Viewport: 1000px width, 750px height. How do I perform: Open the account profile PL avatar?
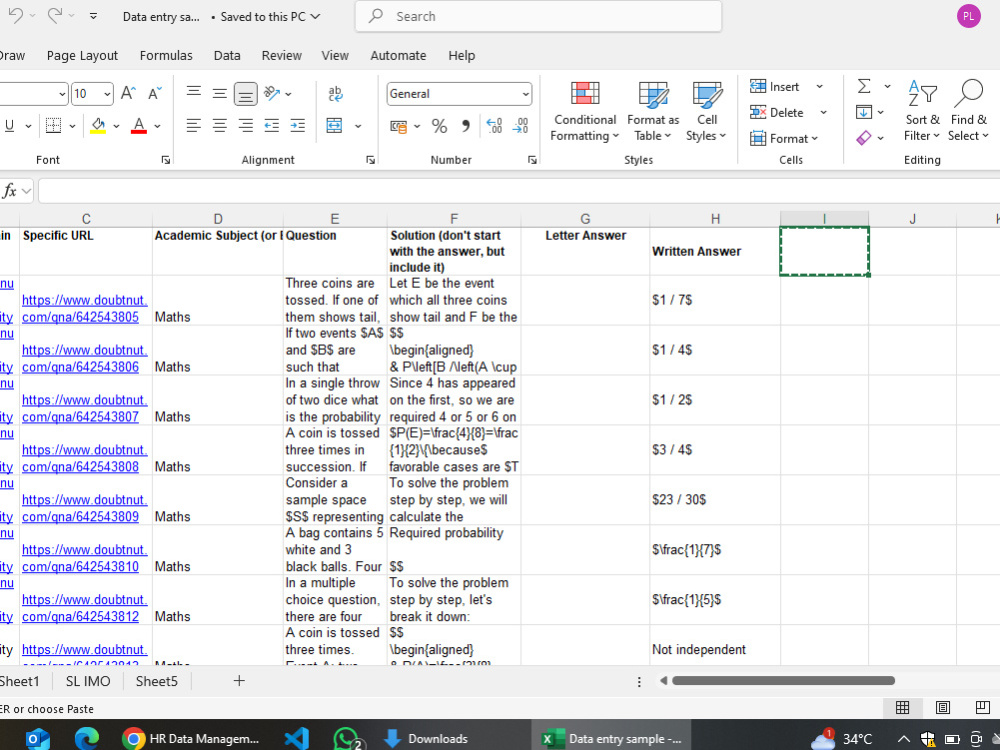968,17
